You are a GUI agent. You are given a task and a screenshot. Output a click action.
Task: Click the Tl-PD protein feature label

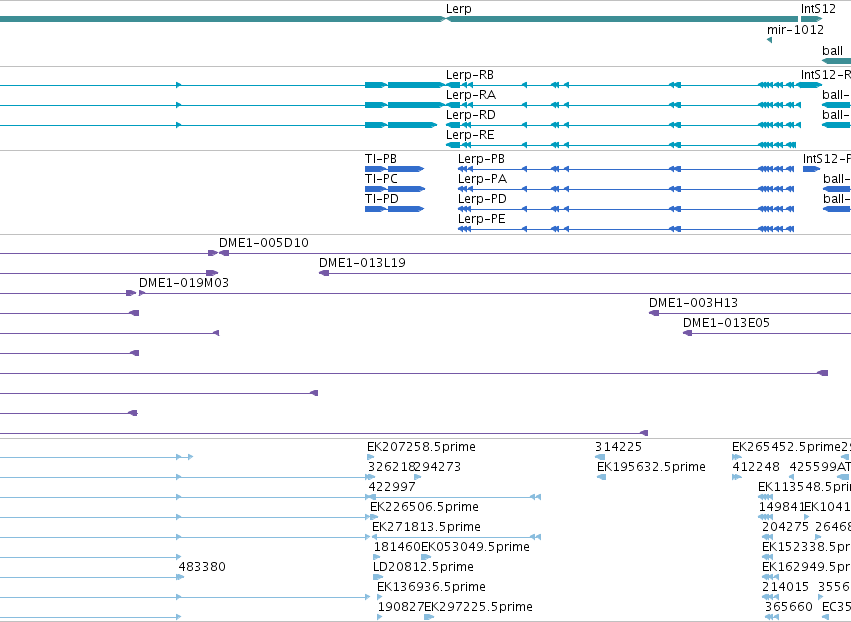pyautogui.click(x=382, y=199)
